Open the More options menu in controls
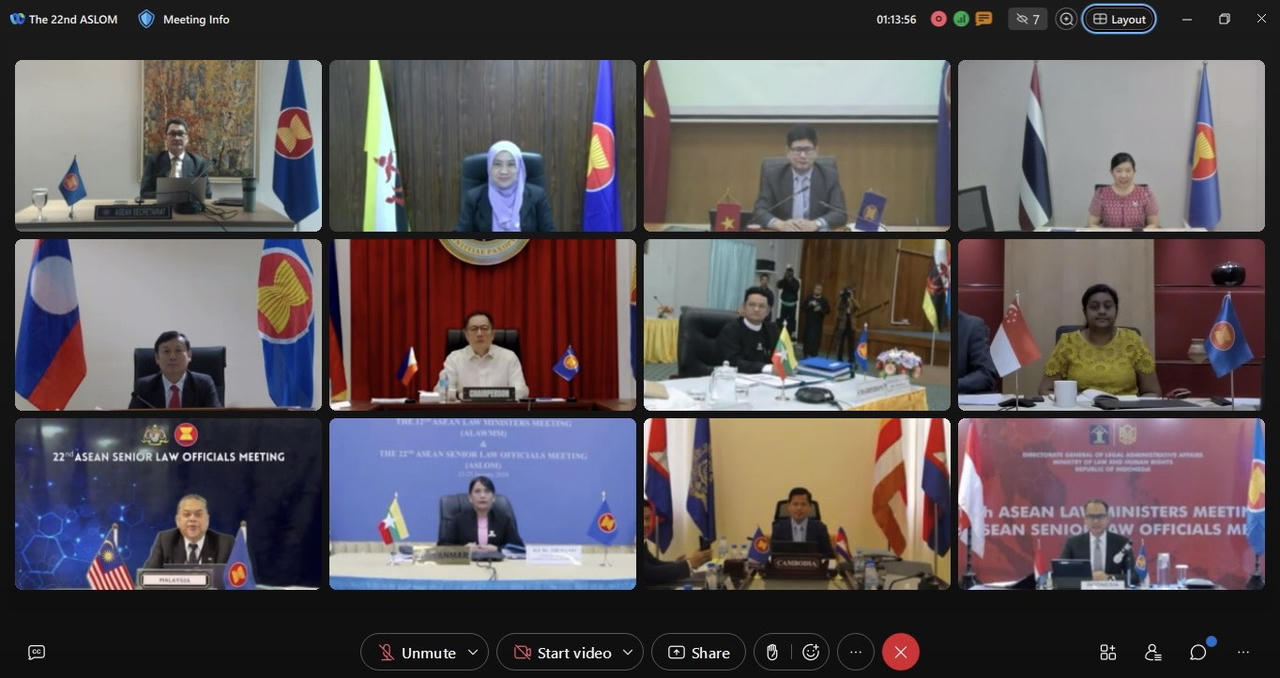The width and height of the screenshot is (1280, 678). coord(855,652)
